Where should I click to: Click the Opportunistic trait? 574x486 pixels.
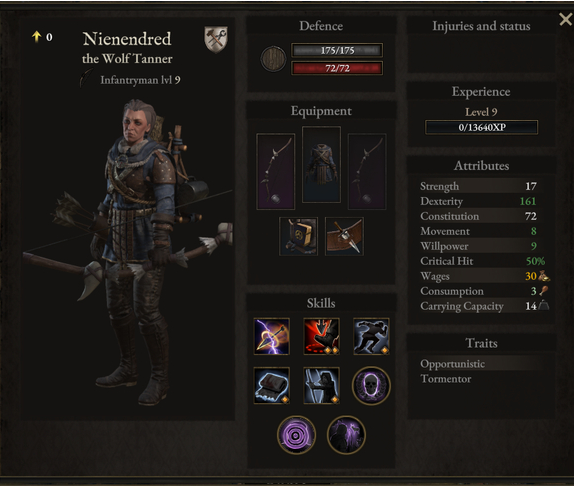[452, 364]
